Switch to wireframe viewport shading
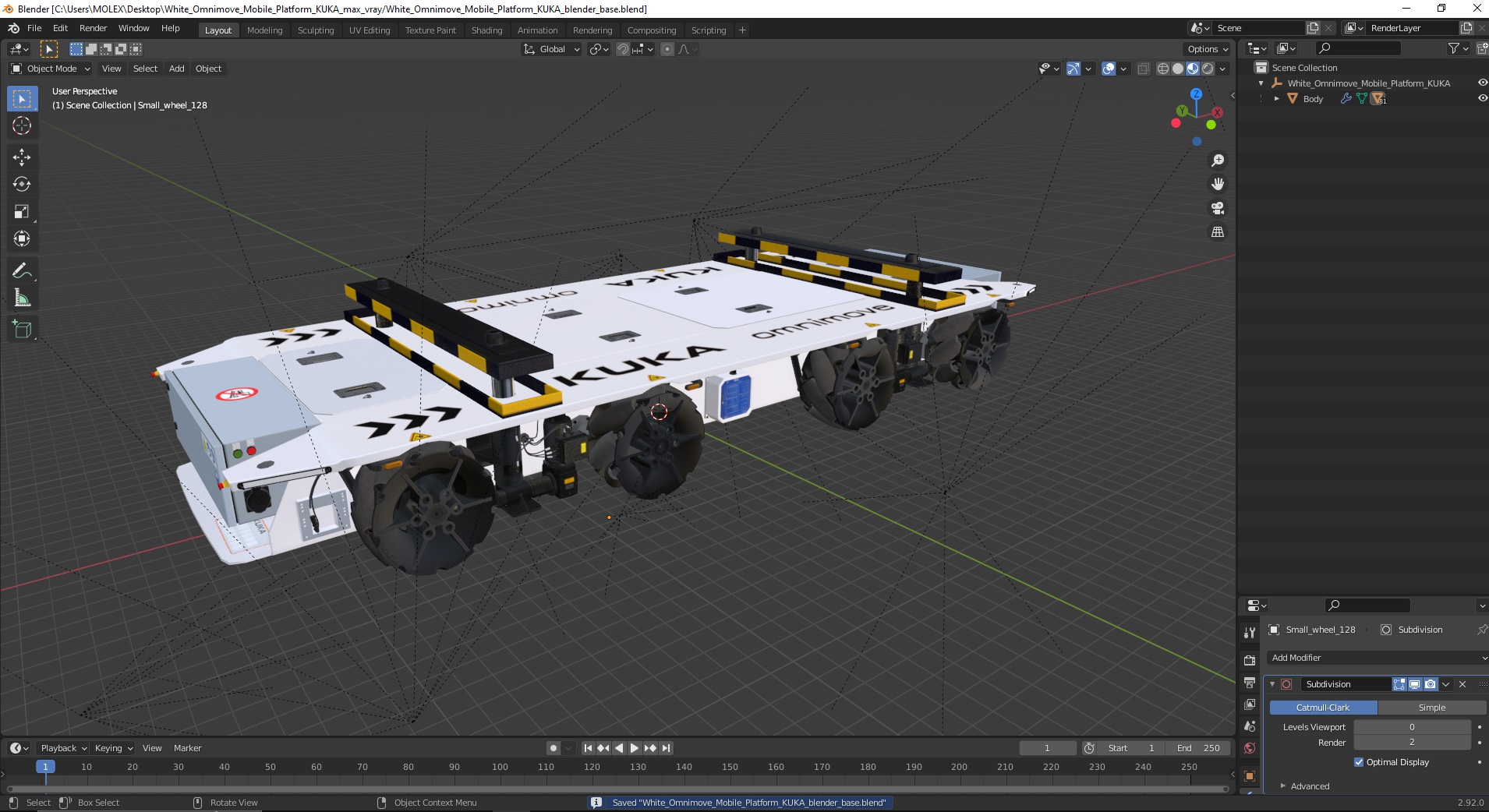This screenshot has height=812, width=1489. (x=1163, y=69)
